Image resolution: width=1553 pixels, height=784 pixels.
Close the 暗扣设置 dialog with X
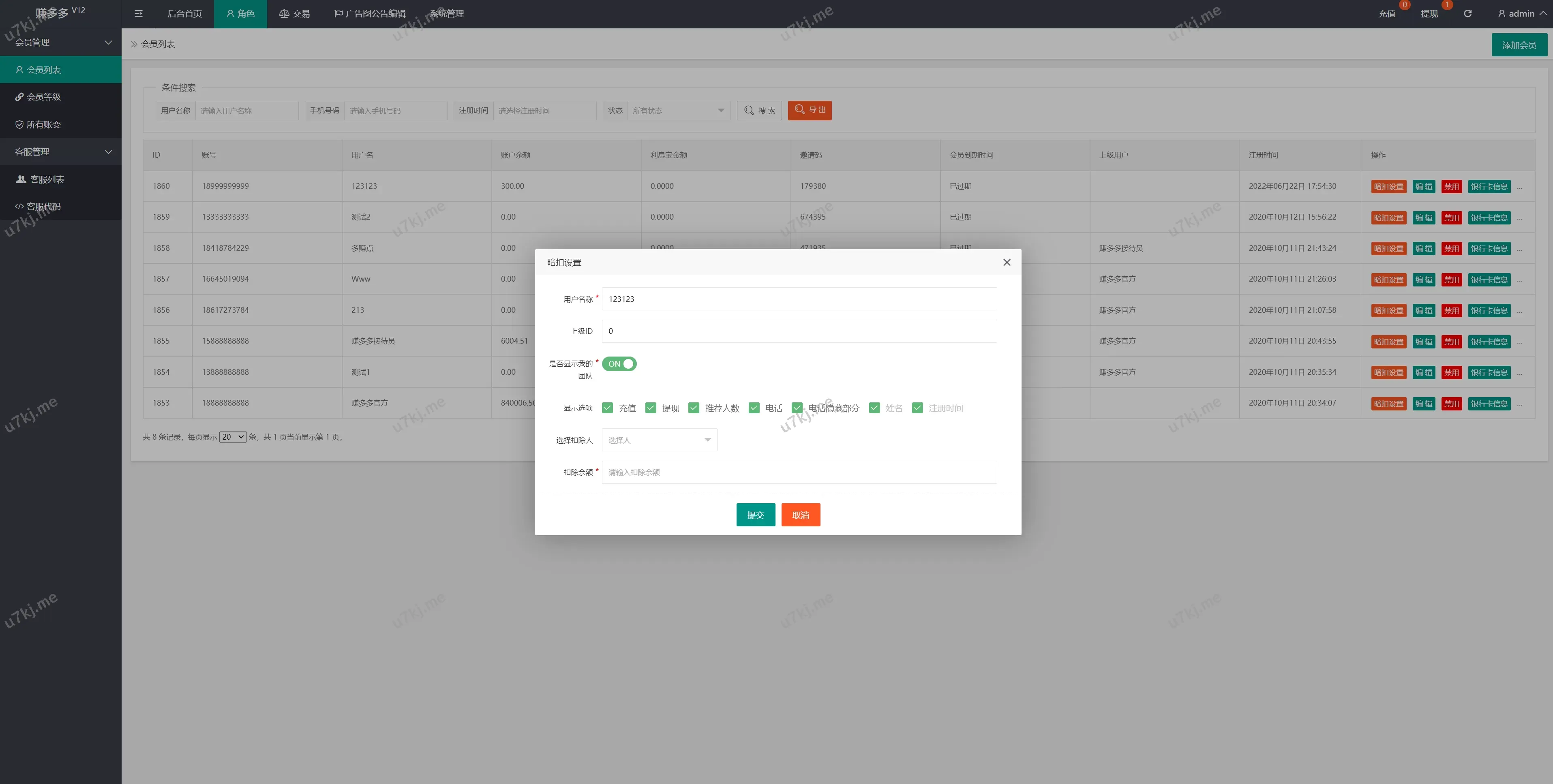(x=1006, y=262)
